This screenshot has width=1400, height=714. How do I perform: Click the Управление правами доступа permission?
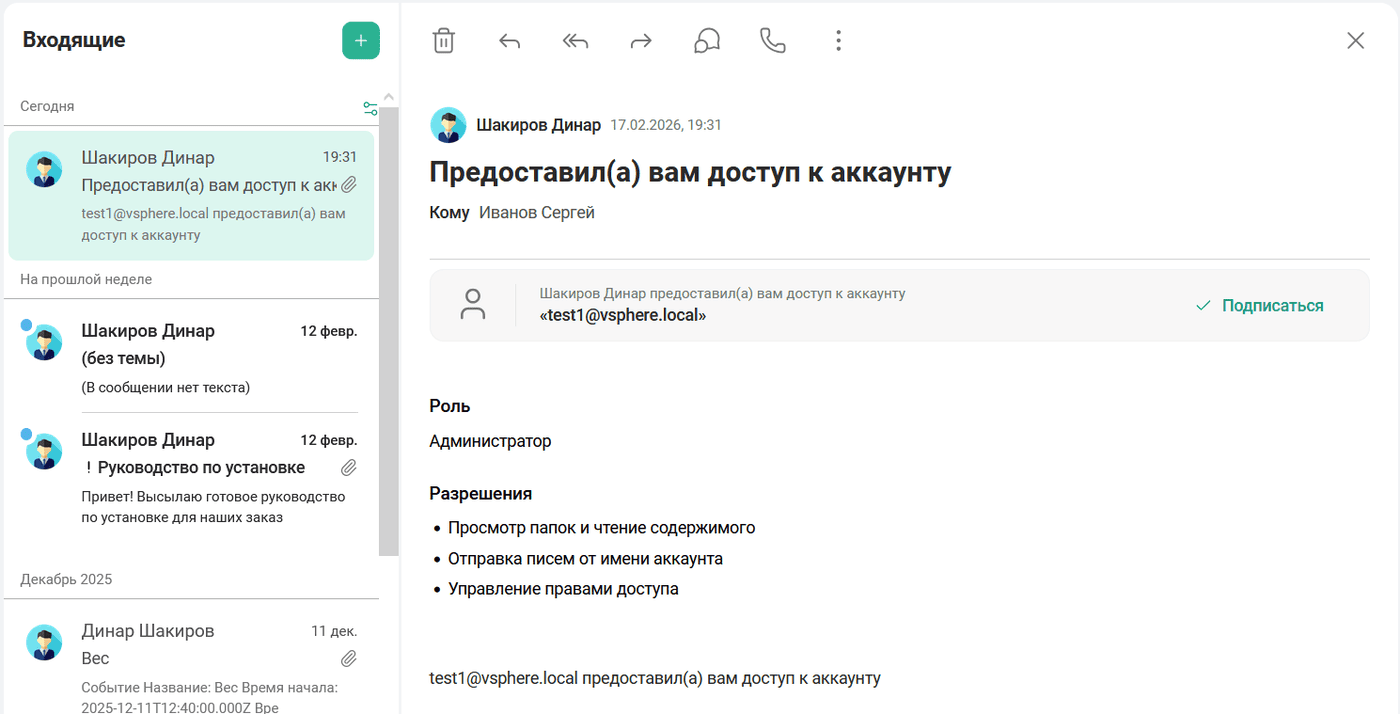tap(563, 589)
